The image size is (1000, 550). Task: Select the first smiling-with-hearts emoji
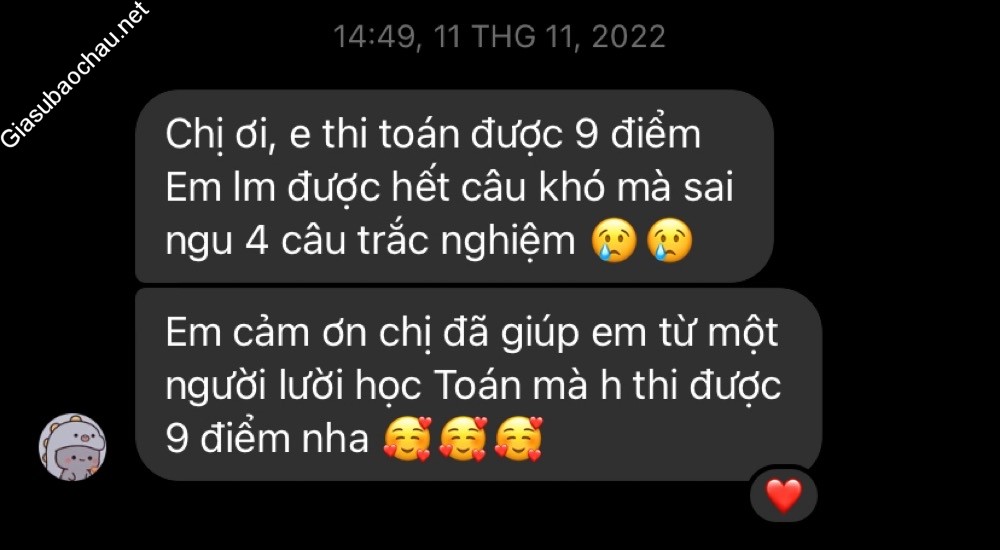point(408,439)
